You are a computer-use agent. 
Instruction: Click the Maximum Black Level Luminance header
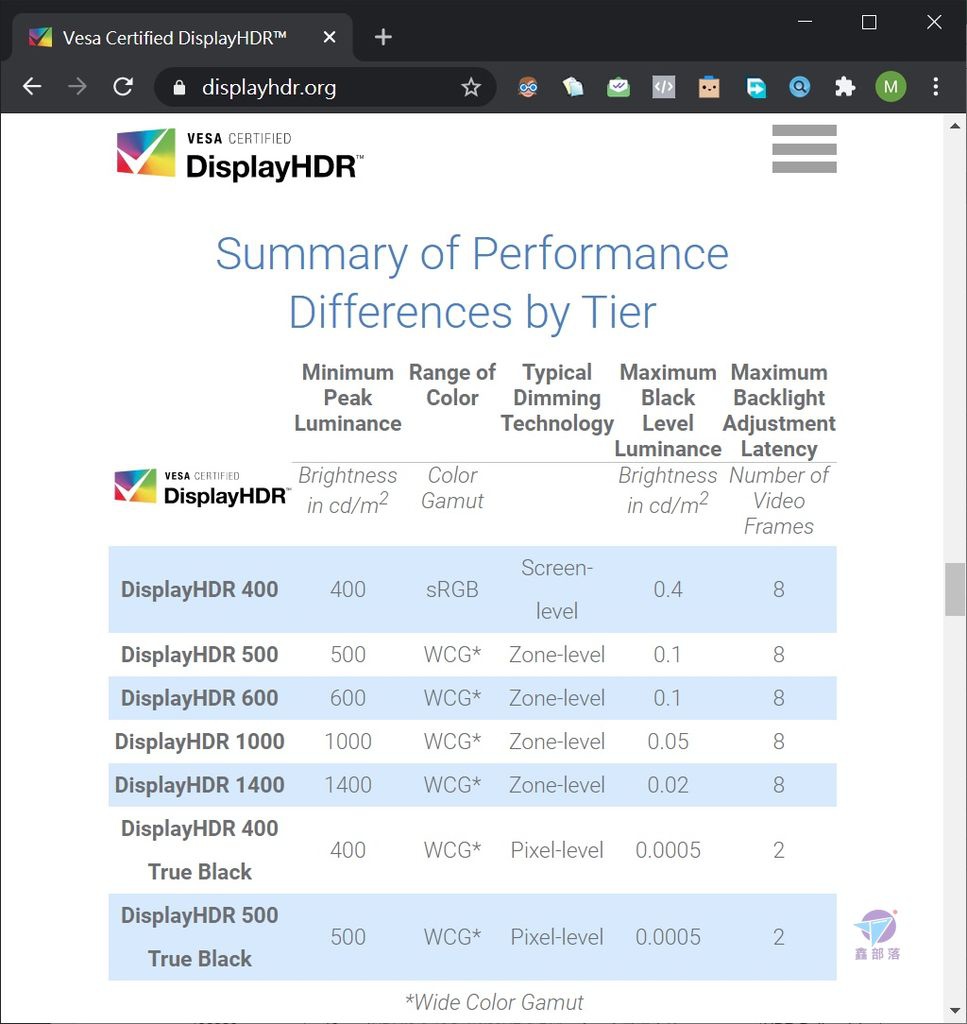coord(668,410)
